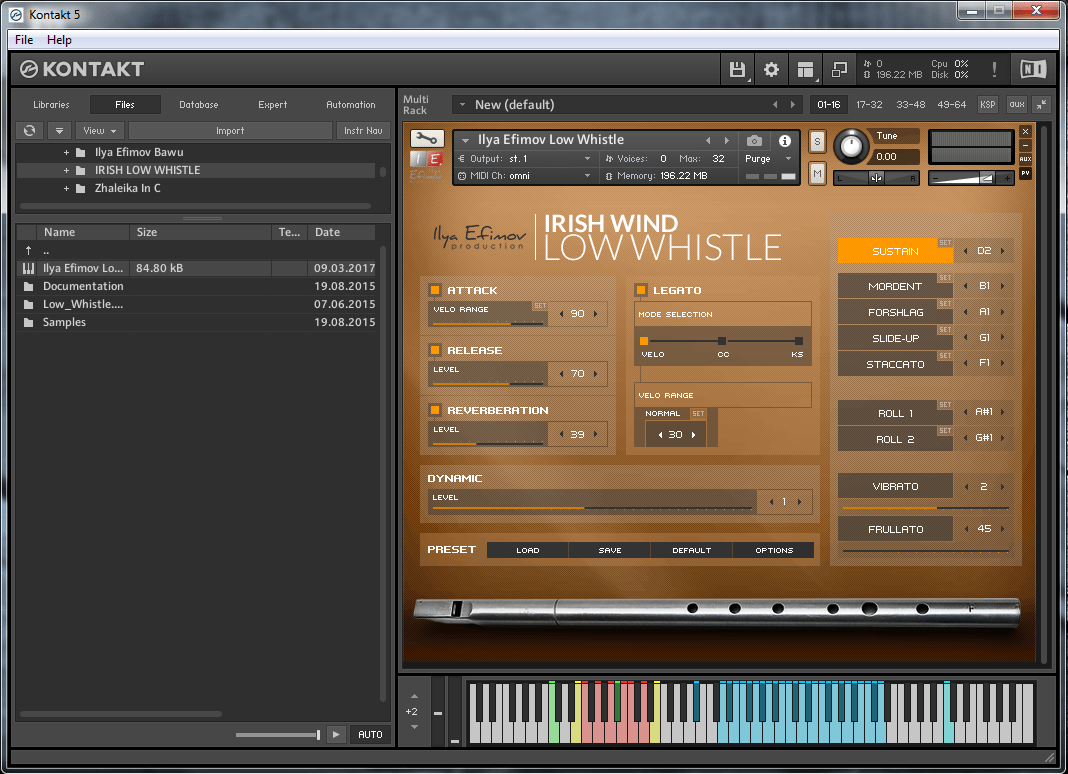Viewport: 1068px width, 774px height.
Task: Toggle the REVERBERATION enable square
Action: [435, 409]
